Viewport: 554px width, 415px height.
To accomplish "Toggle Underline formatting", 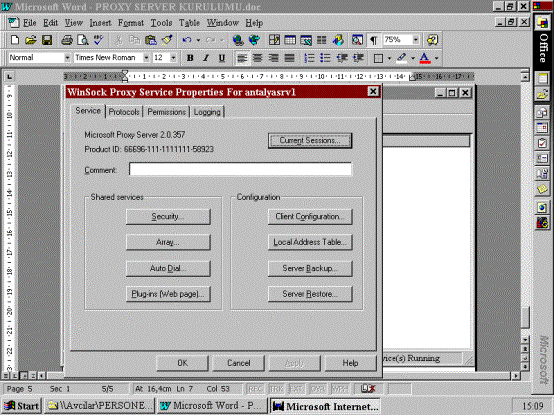I will (222, 58).
